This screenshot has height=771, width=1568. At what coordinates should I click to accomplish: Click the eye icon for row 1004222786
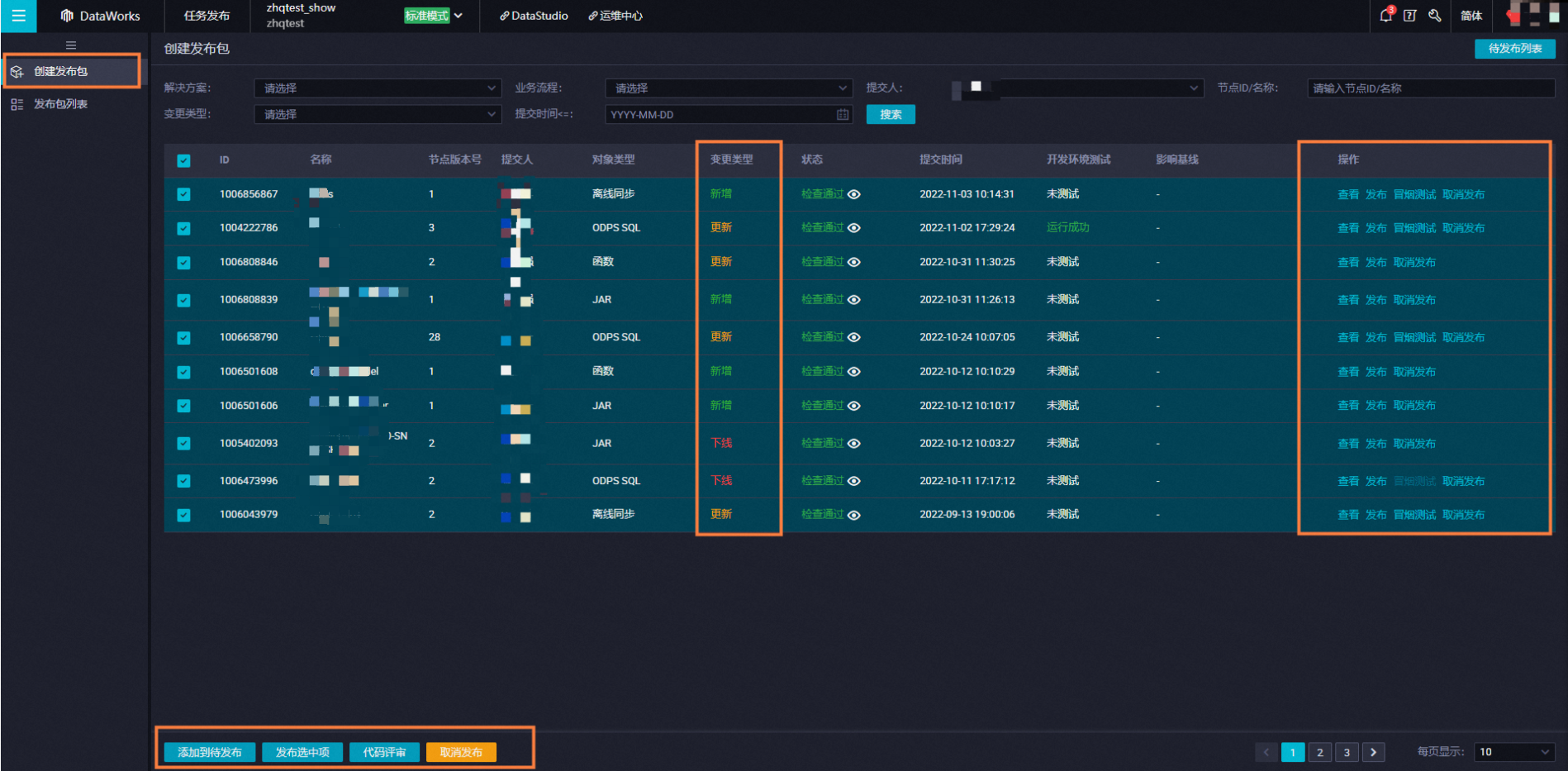click(854, 228)
